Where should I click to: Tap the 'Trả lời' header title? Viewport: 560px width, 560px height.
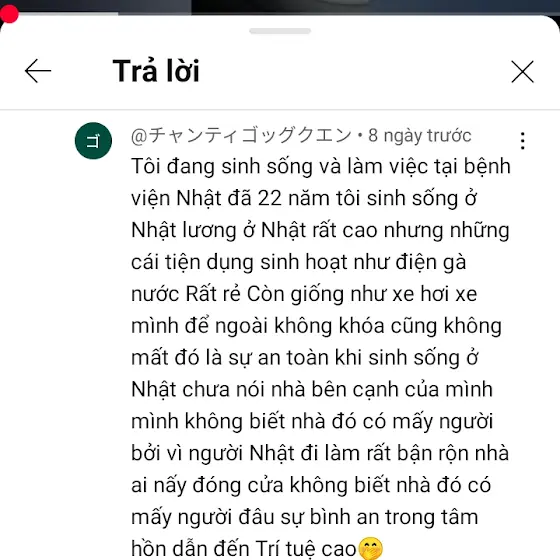156,71
